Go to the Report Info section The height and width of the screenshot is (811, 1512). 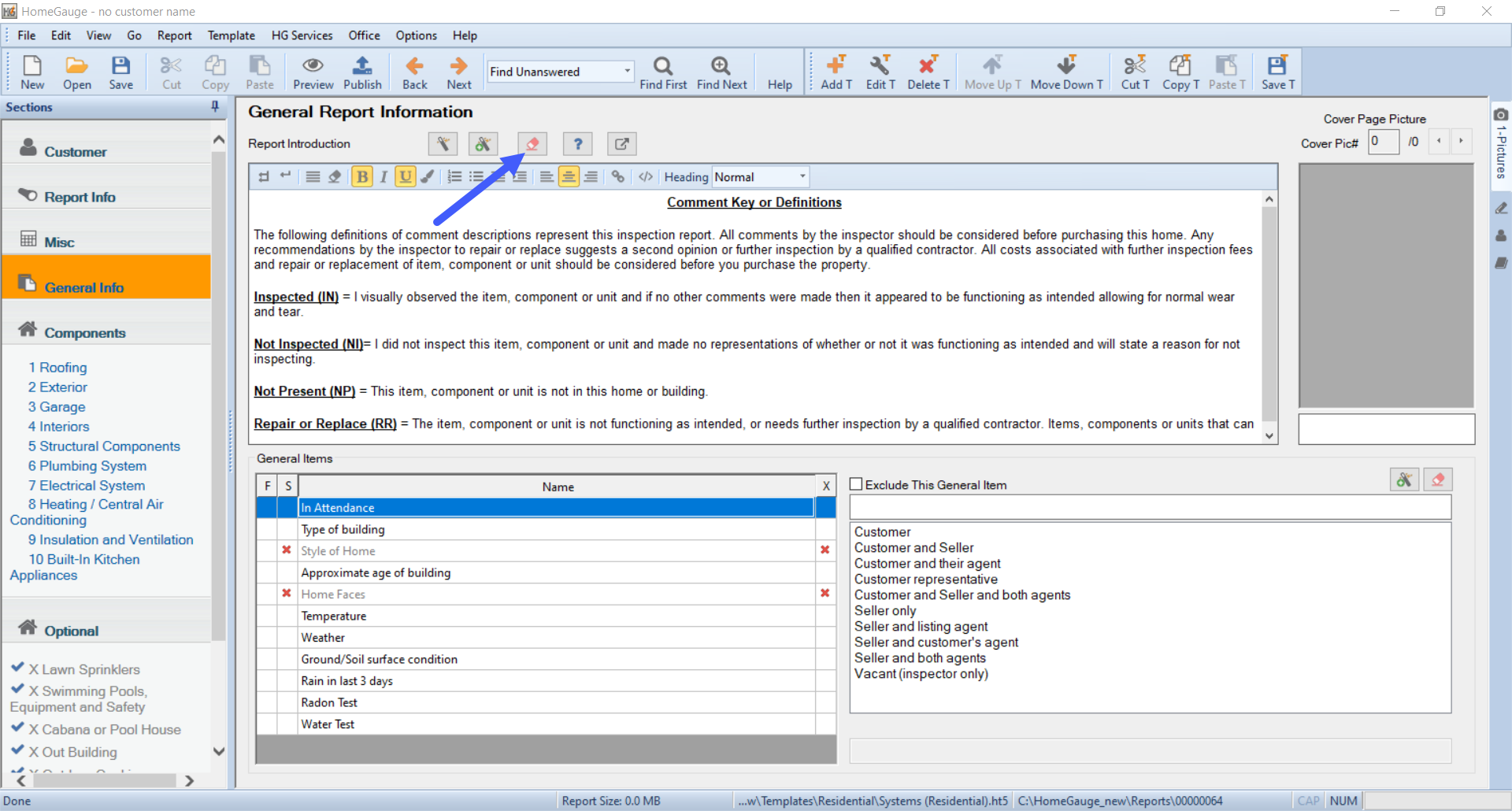(x=80, y=197)
